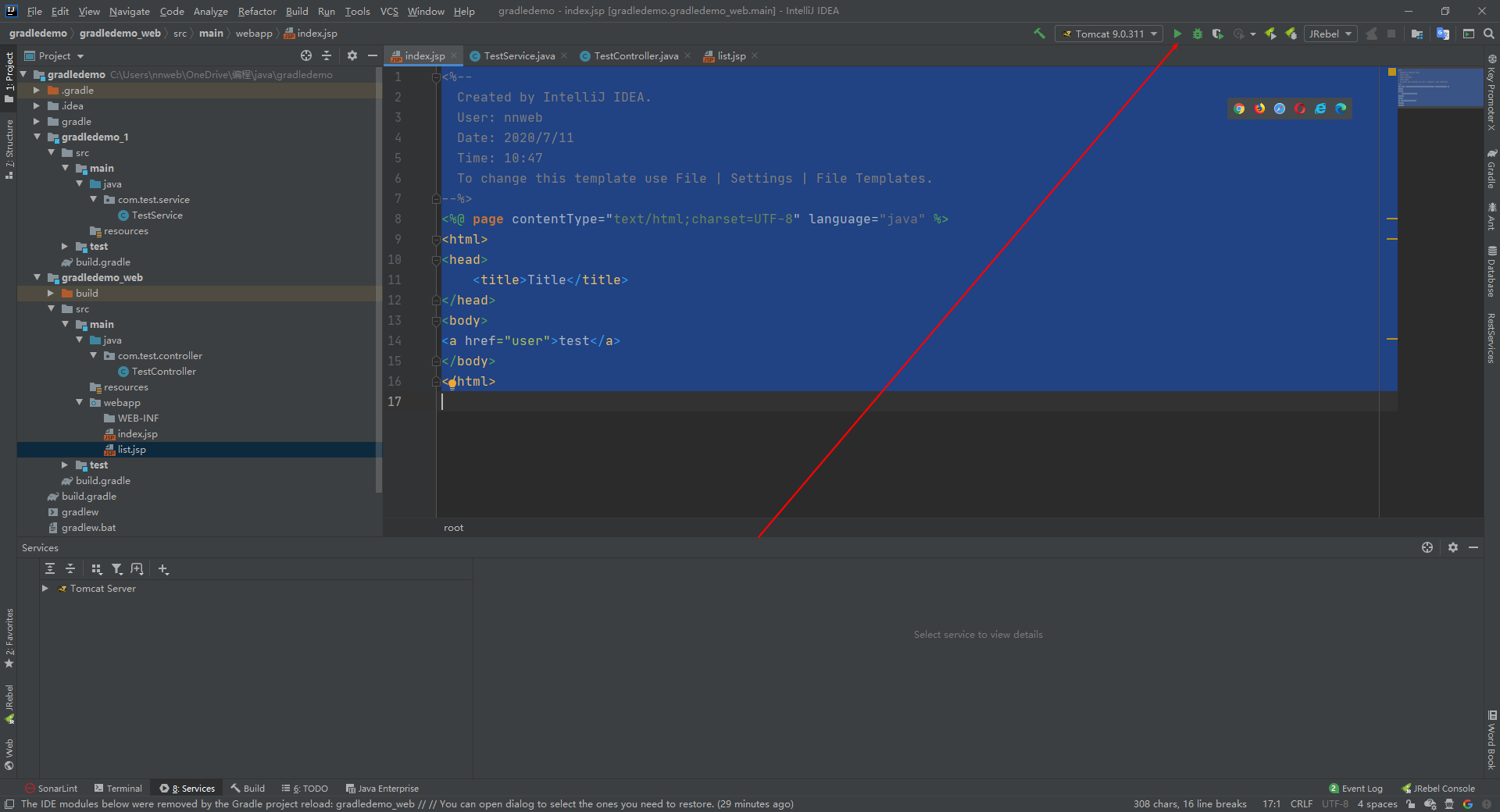Open the page in Internet Explorer
1500x812 pixels.
click(x=1320, y=109)
